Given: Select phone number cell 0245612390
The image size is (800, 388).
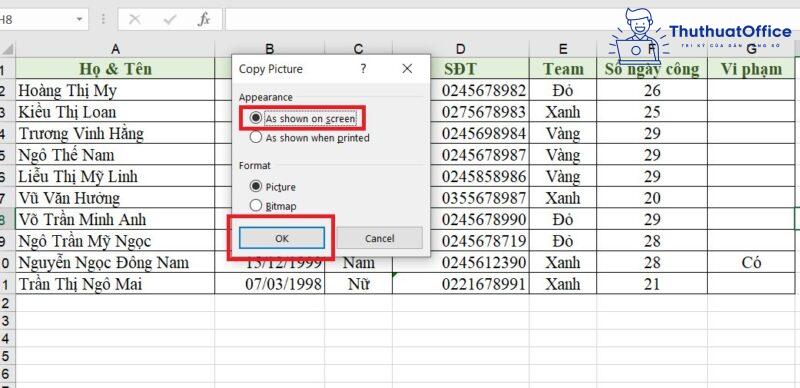Looking at the screenshot, I should pyautogui.click(x=461, y=262).
